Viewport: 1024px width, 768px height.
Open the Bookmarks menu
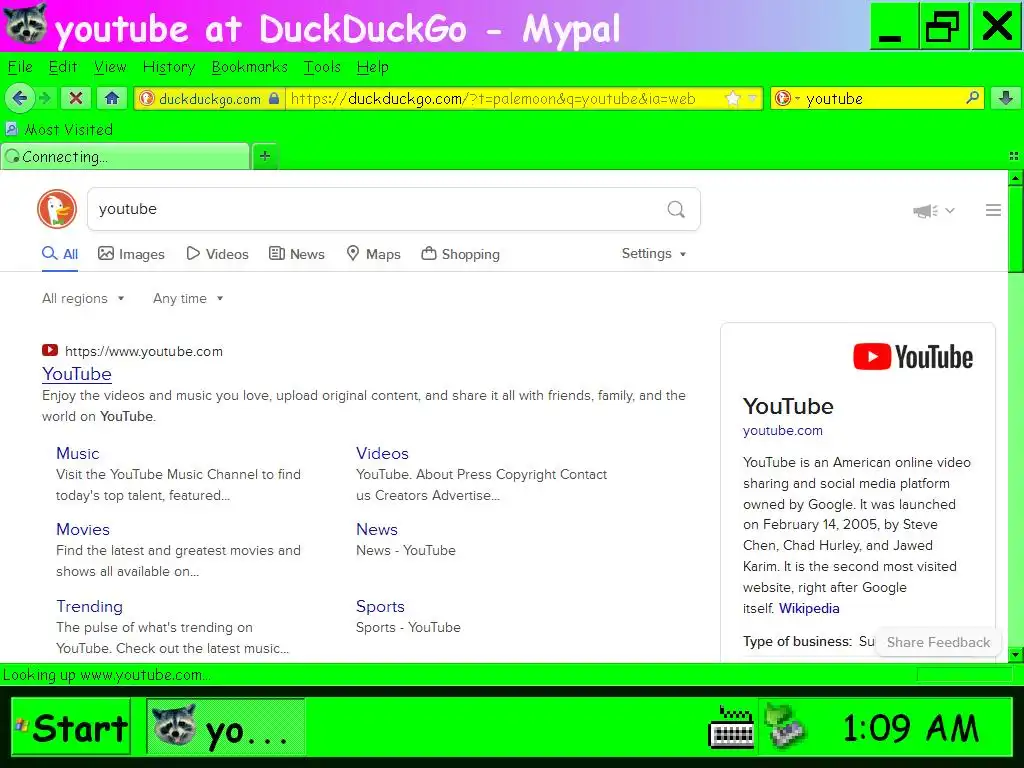[x=249, y=67]
